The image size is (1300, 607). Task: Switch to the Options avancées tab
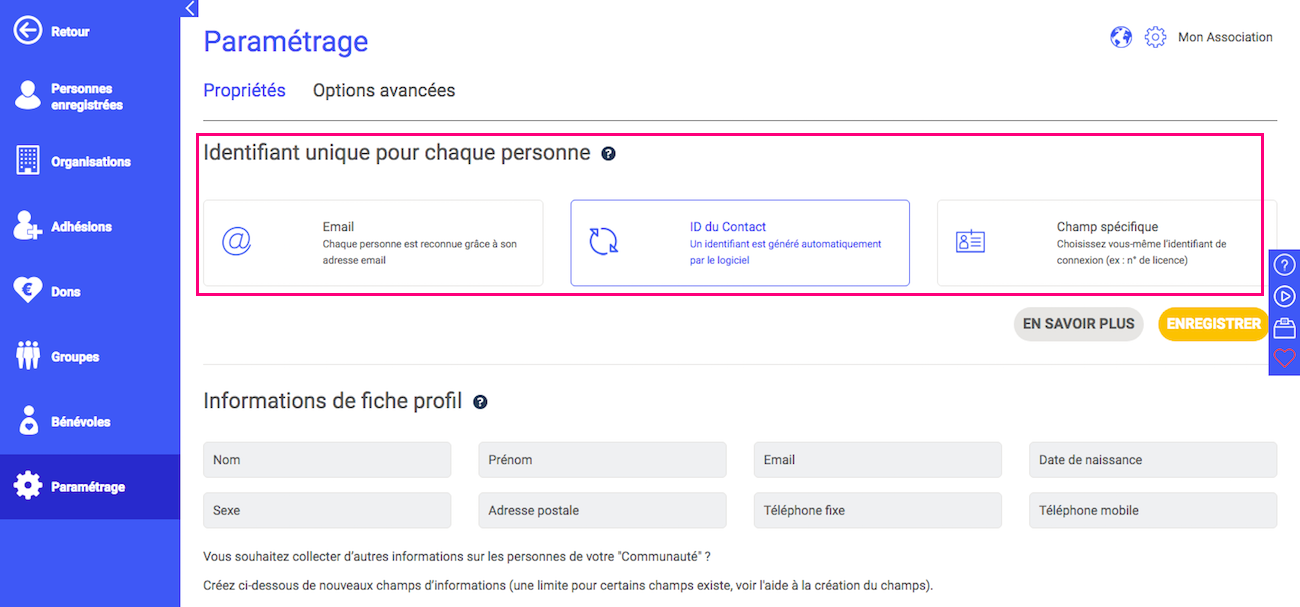384,90
